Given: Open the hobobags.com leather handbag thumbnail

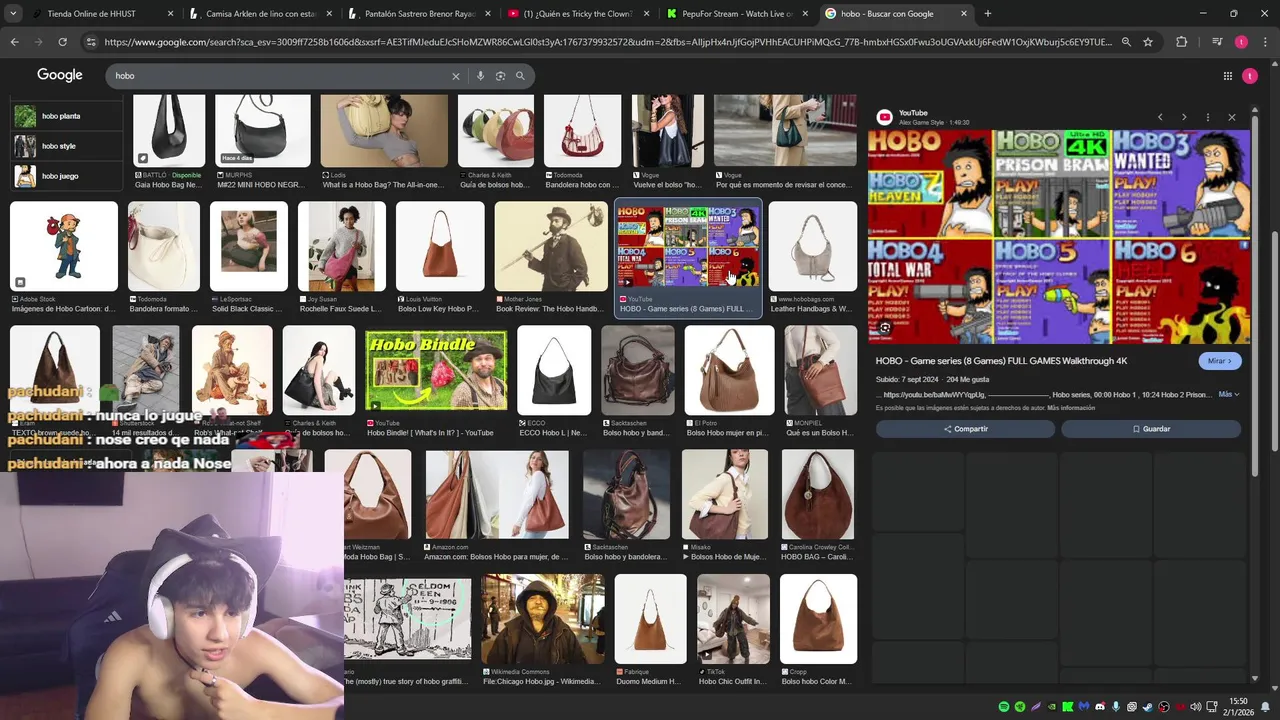Looking at the screenshot, I should click(x=812, y=247).
